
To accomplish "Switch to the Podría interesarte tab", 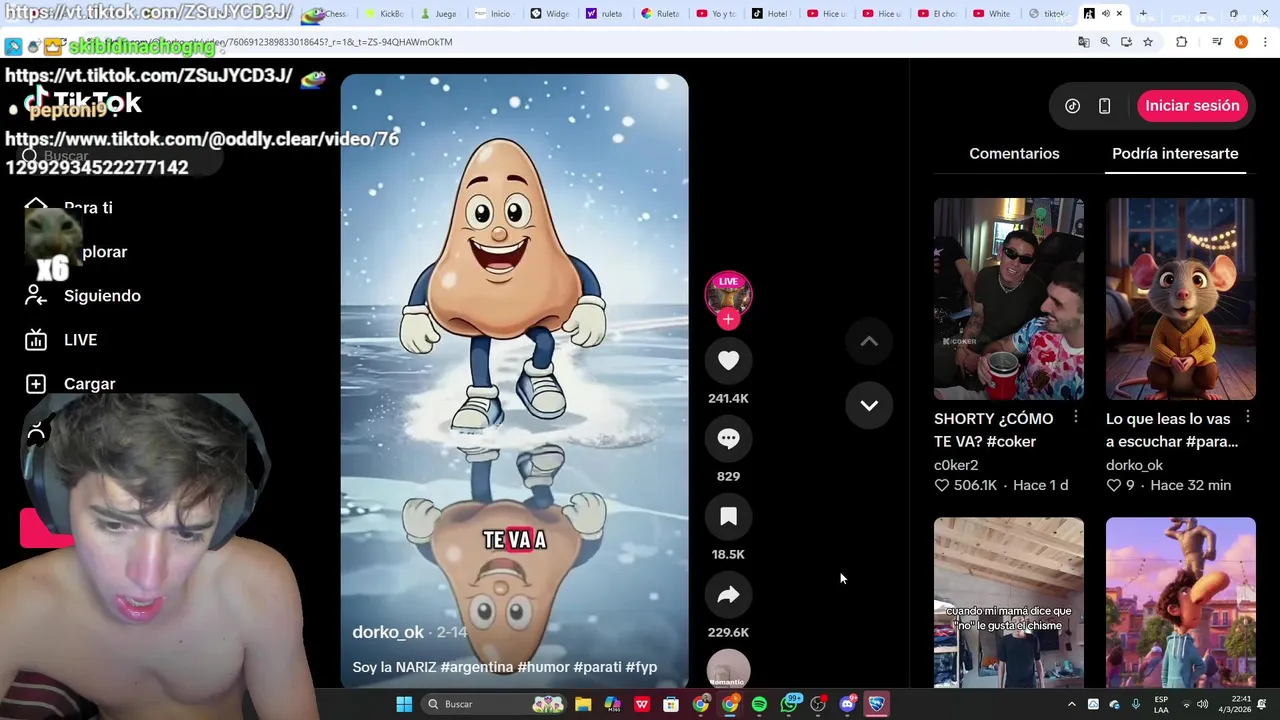I will click(x=1175, y=153).
